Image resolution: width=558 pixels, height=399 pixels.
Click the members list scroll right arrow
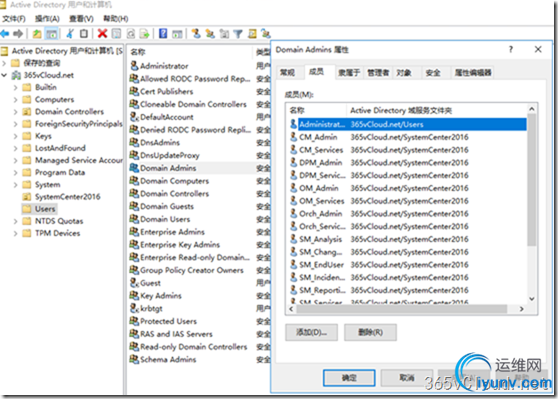click(x=522, y=309)
